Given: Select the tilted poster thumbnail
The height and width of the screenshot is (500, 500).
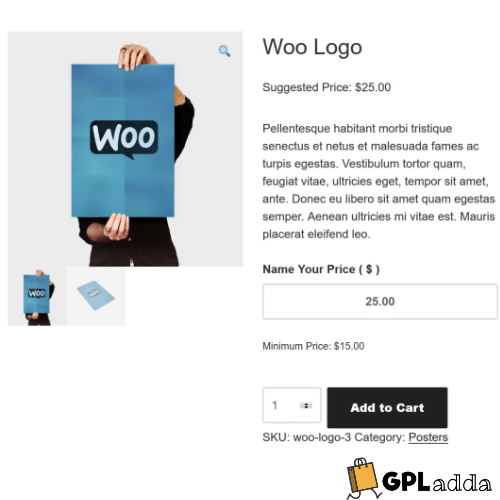Looking at the screenshot, I should 96,296.
